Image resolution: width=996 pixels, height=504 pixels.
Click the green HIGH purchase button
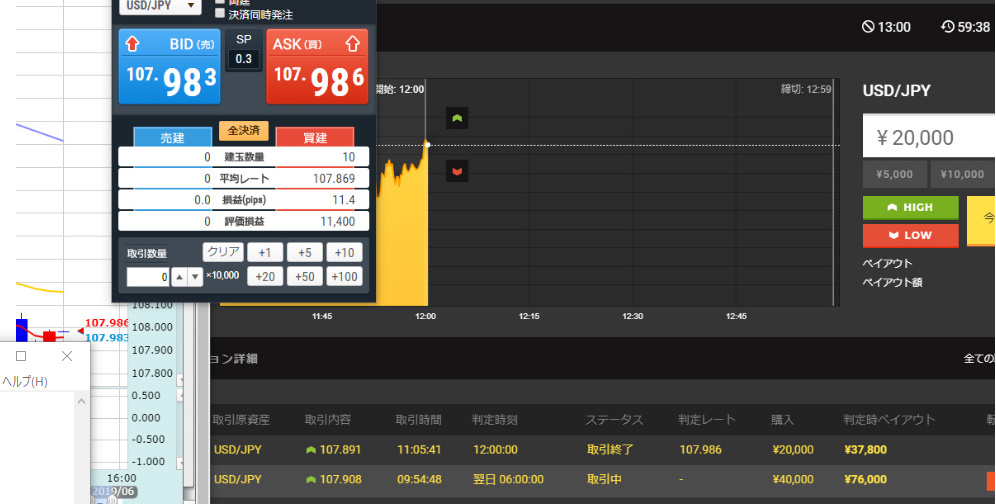tap(910, 208)
